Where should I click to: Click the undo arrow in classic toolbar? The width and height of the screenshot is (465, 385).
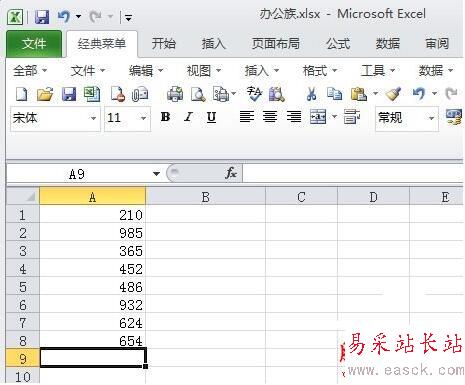click(419, 94)
